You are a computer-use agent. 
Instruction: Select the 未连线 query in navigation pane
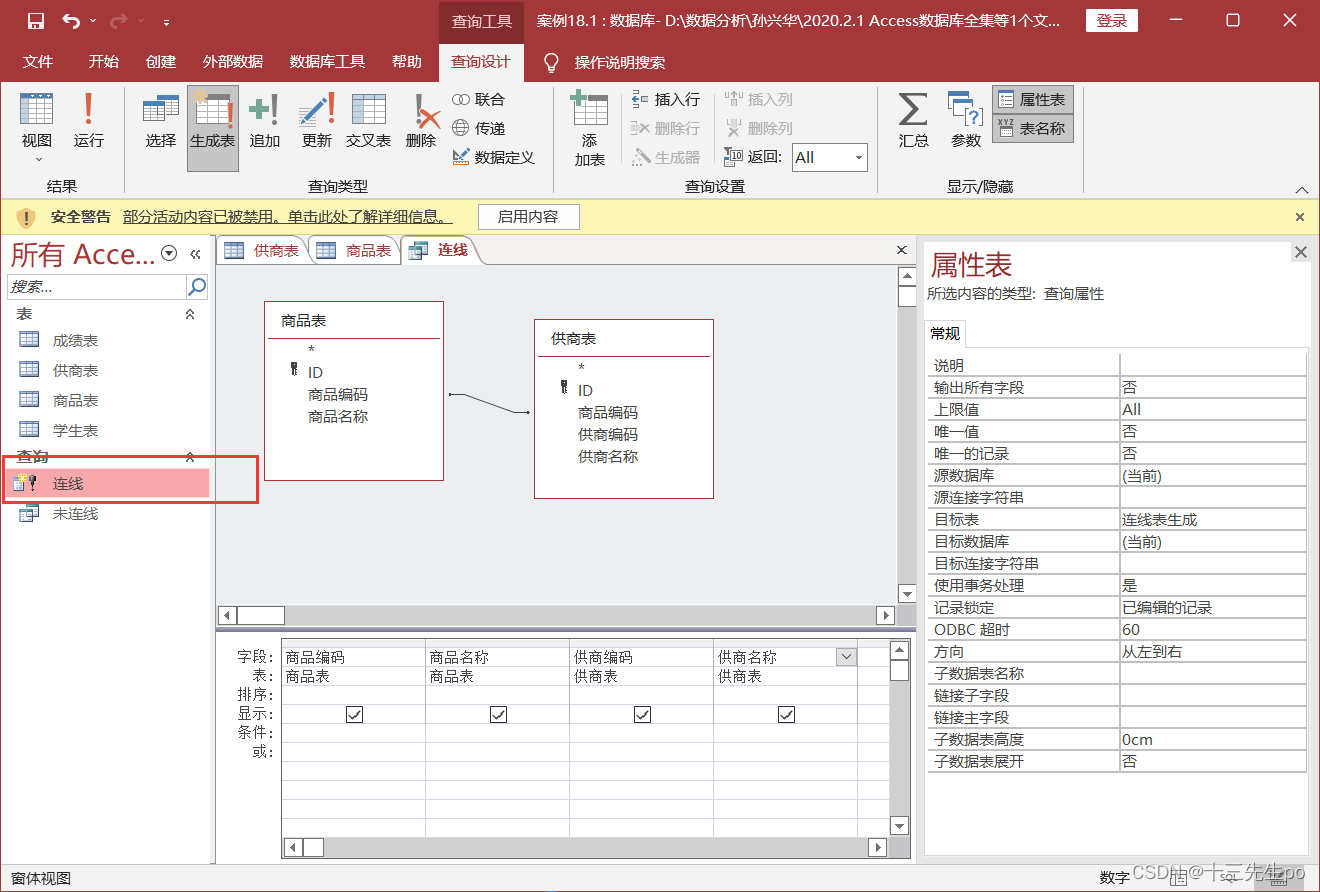75,514
